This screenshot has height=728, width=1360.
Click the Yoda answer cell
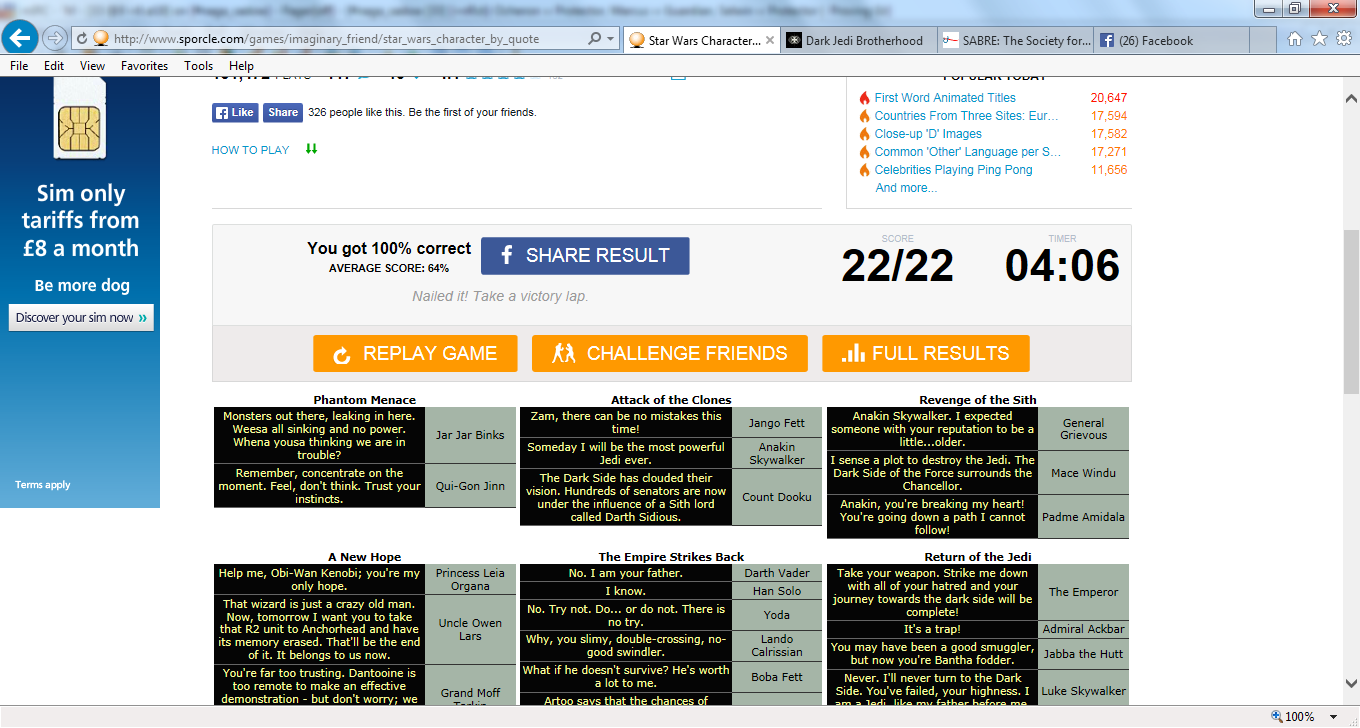(777, 615)
